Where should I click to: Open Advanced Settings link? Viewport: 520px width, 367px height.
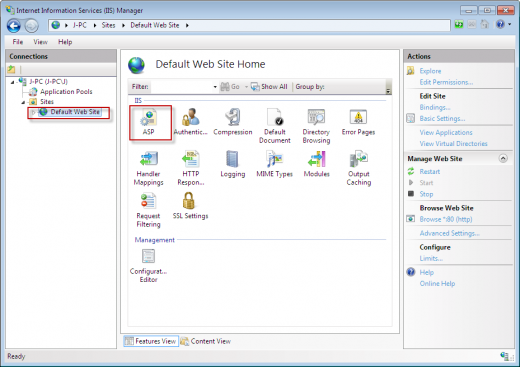coord(449,233)
